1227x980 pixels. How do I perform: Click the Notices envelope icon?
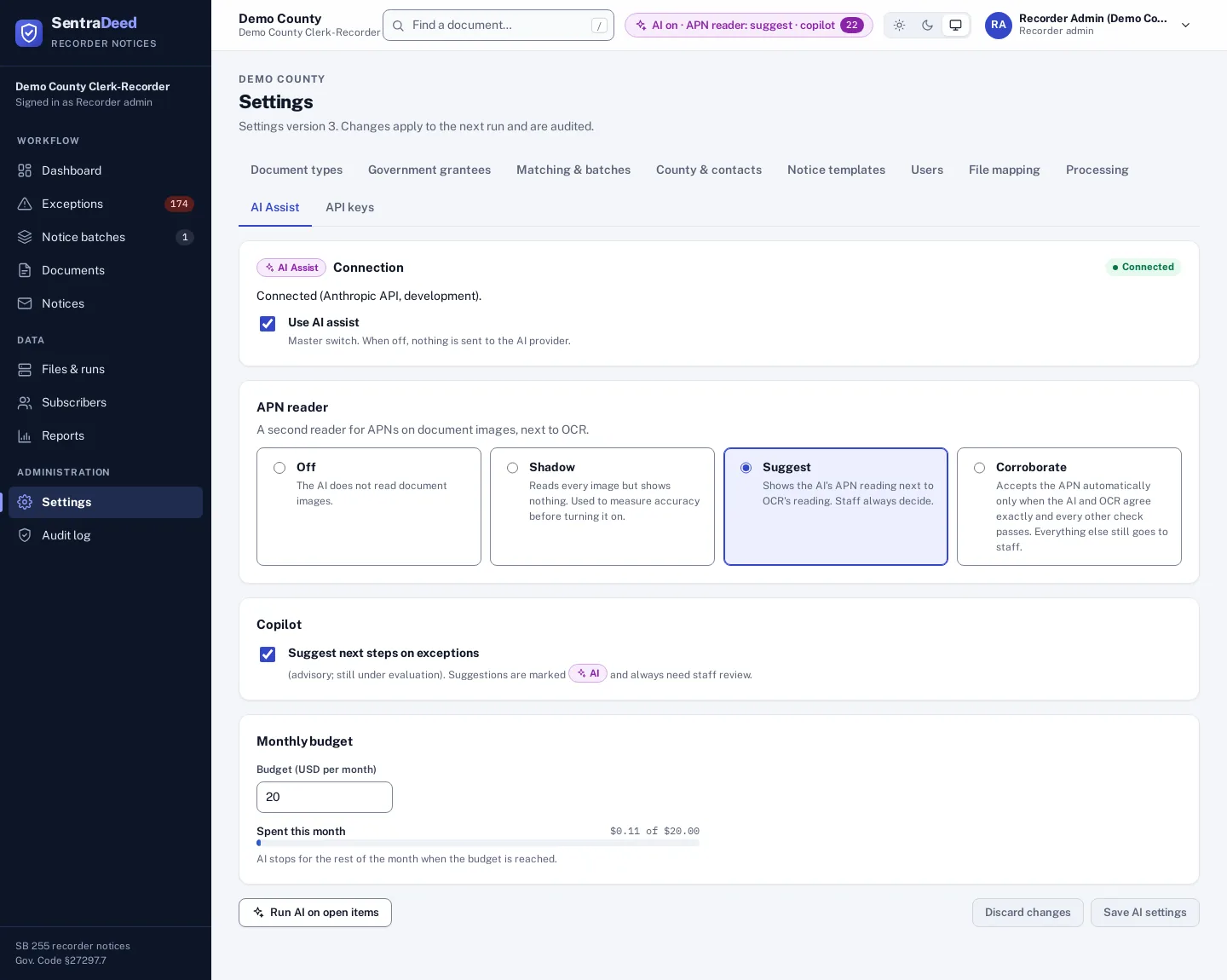click(25, 303)
